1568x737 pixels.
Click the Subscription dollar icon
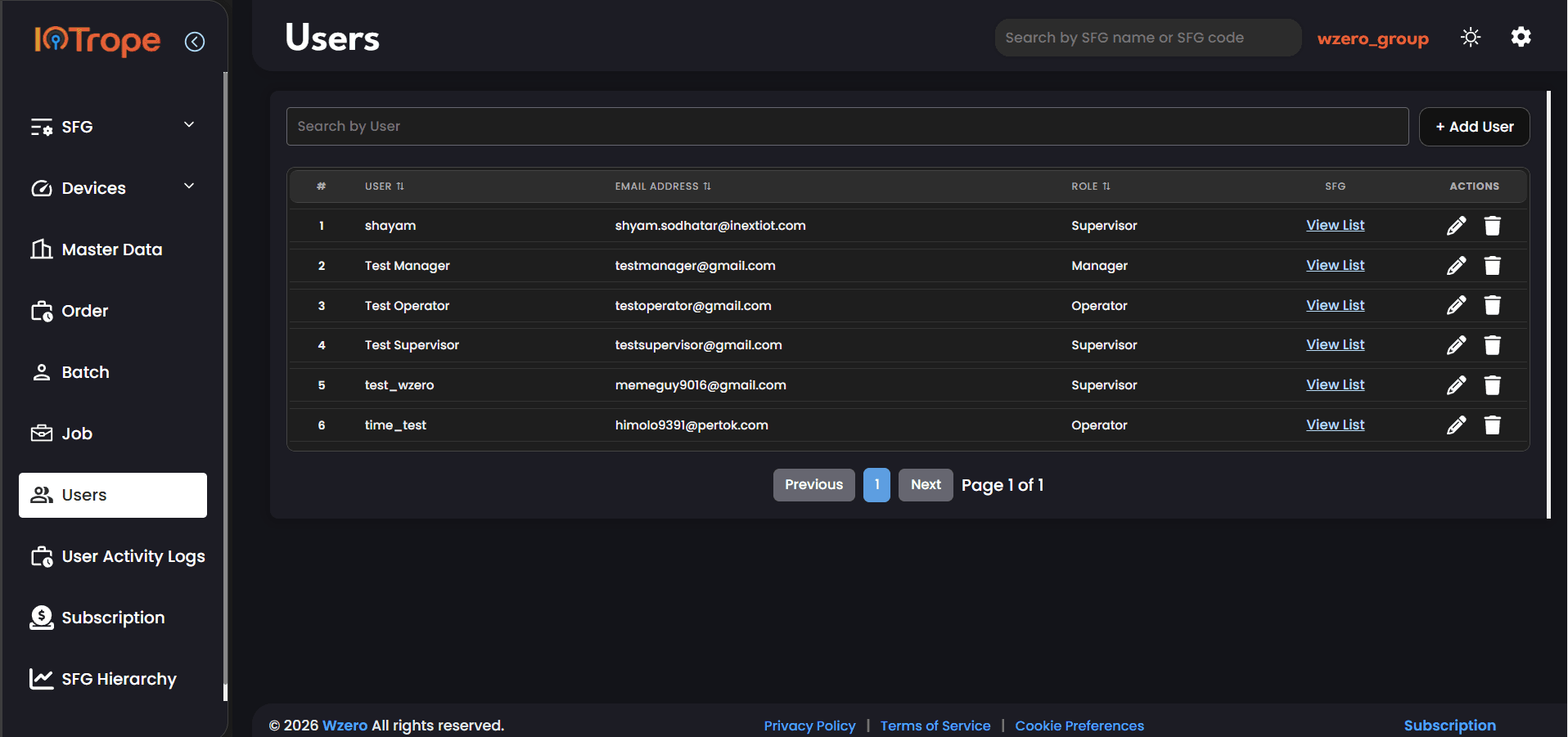tap(42, 618)
